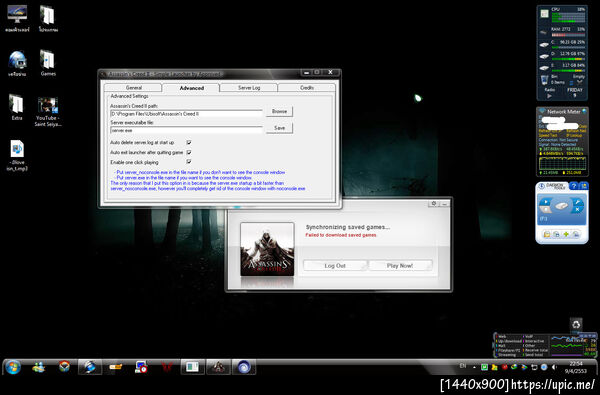The width and height of the screenshot is (600, 395).
Task: Select the Advanced tab
Action: pyautogui.click(x=191, y=88)
